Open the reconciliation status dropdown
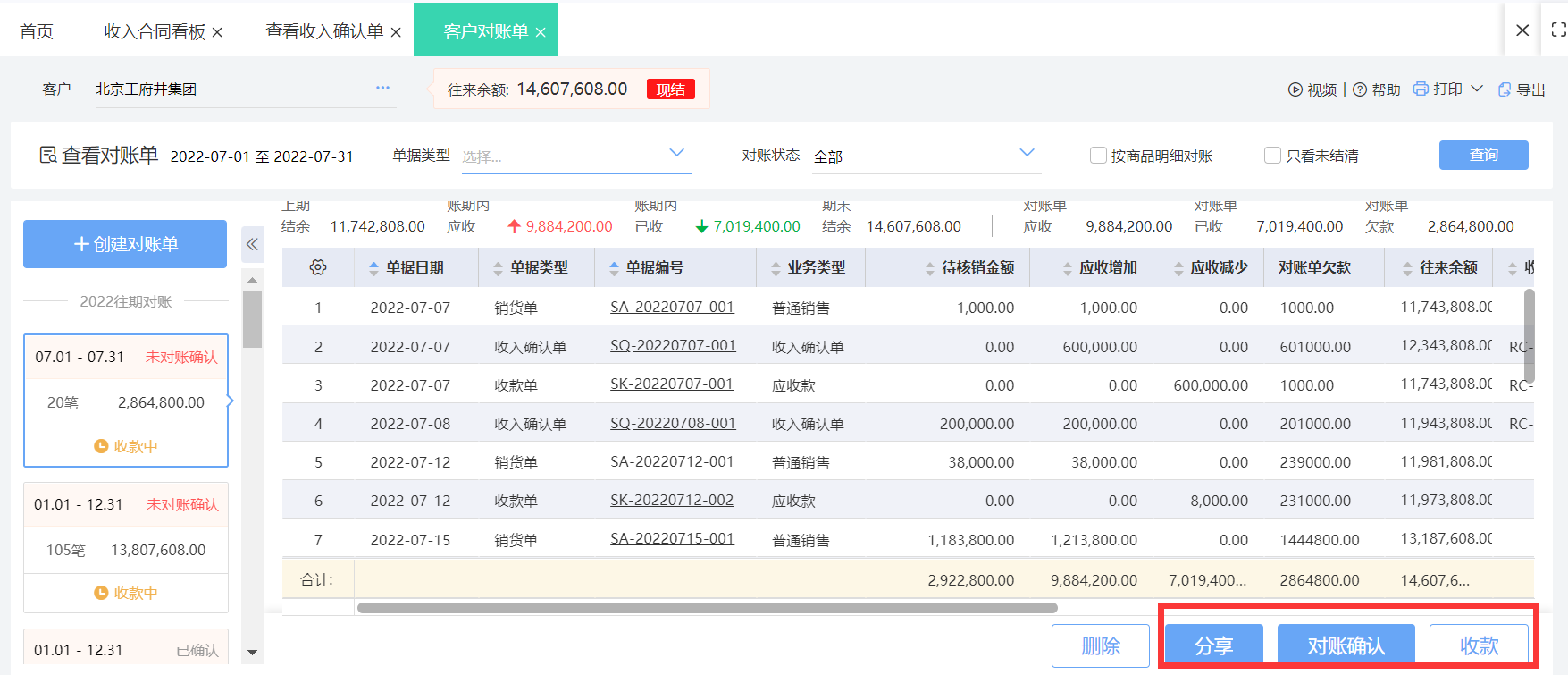1568x675 pixels. (x=1027, y=153)
